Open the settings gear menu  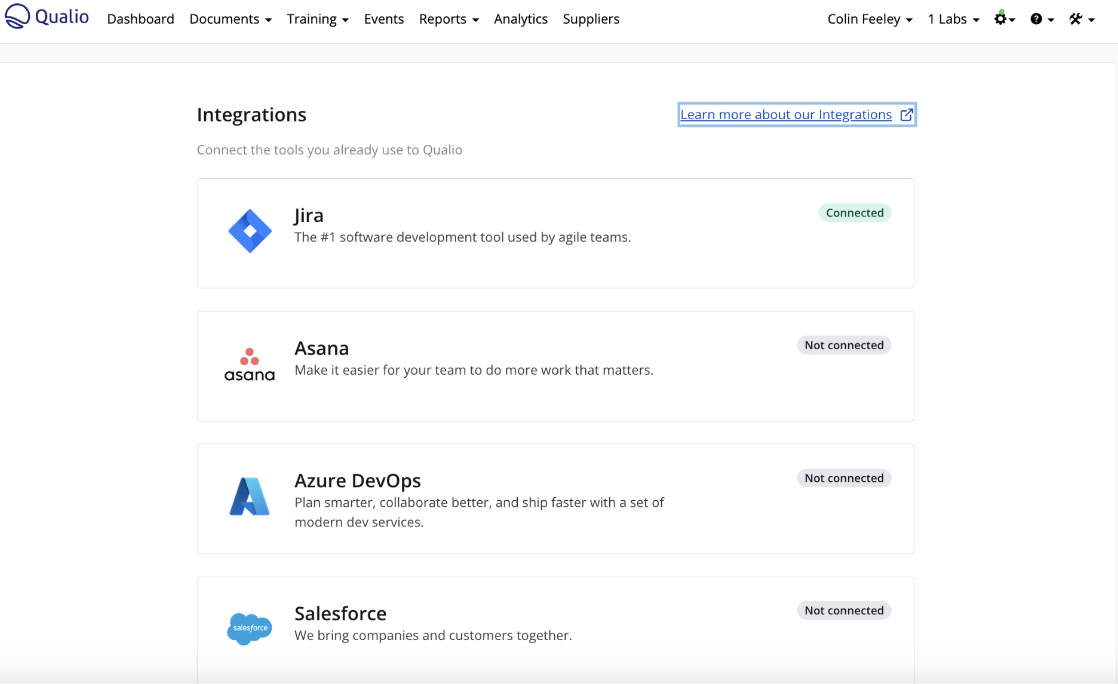(1003, 19)
